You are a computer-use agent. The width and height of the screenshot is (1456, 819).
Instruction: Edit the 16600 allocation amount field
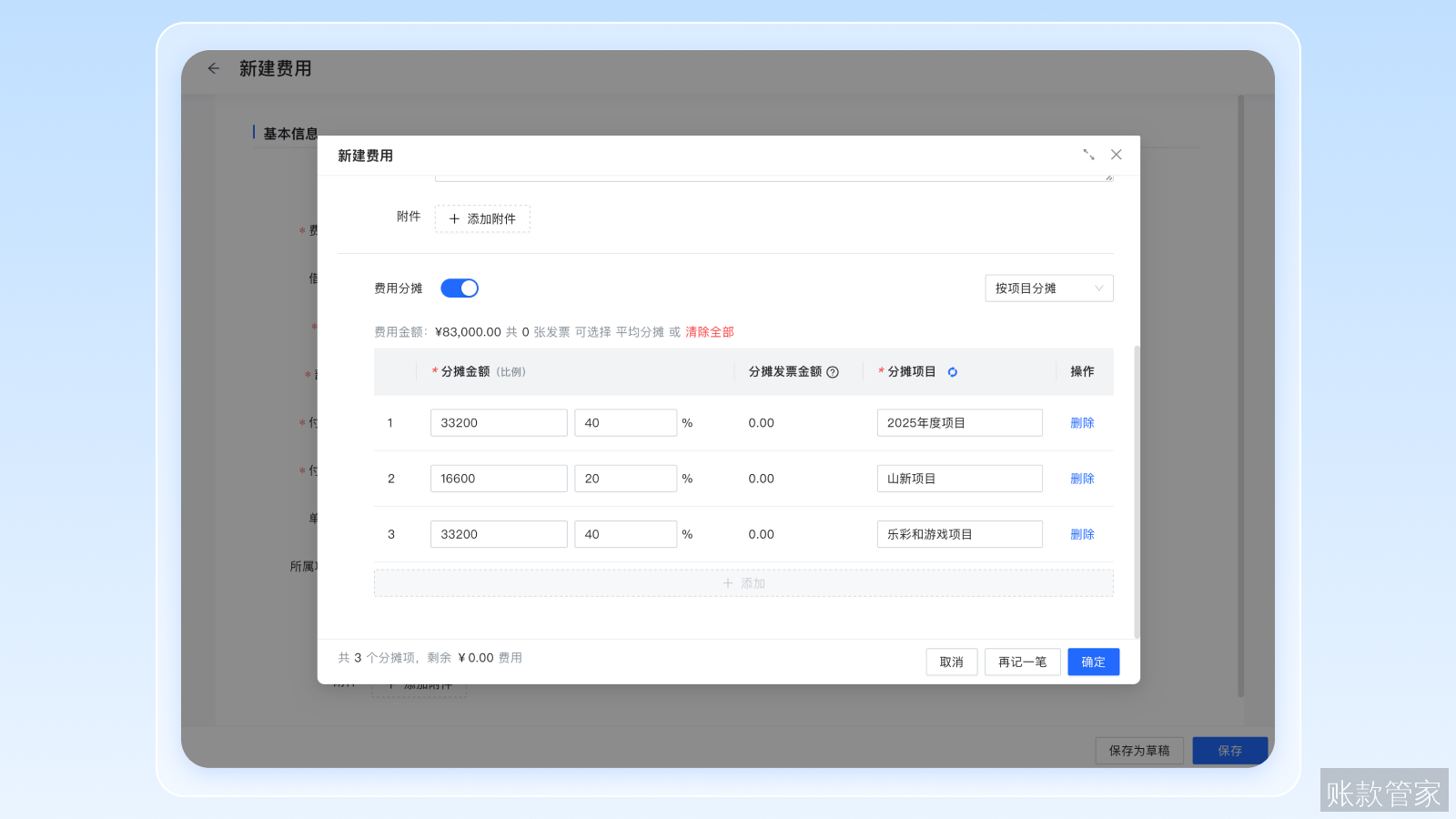(x=498, y=478)
